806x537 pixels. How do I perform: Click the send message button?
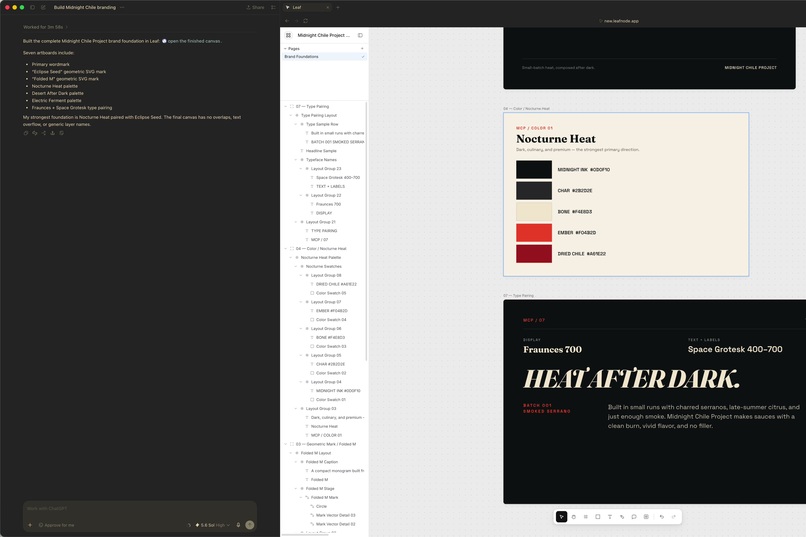250,525
